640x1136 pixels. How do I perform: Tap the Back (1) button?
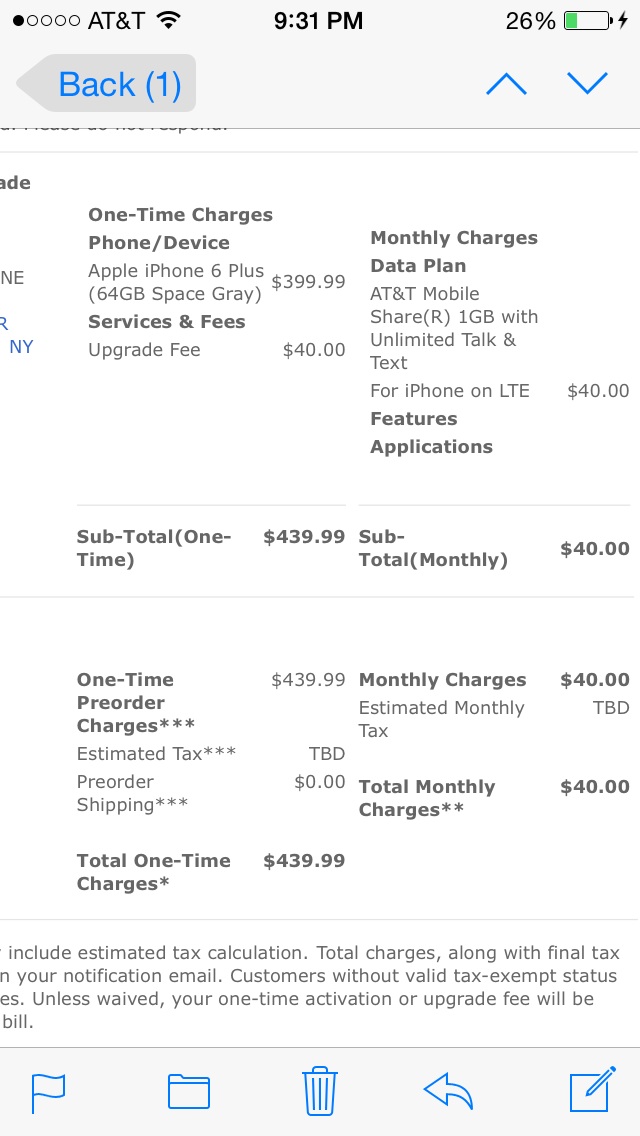click(x=107, y=83)
